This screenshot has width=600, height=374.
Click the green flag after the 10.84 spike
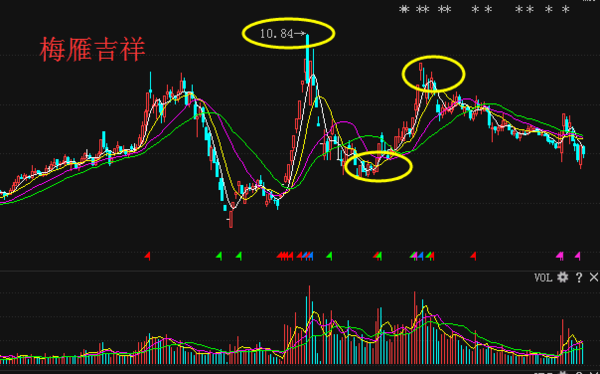coord(329,256)
